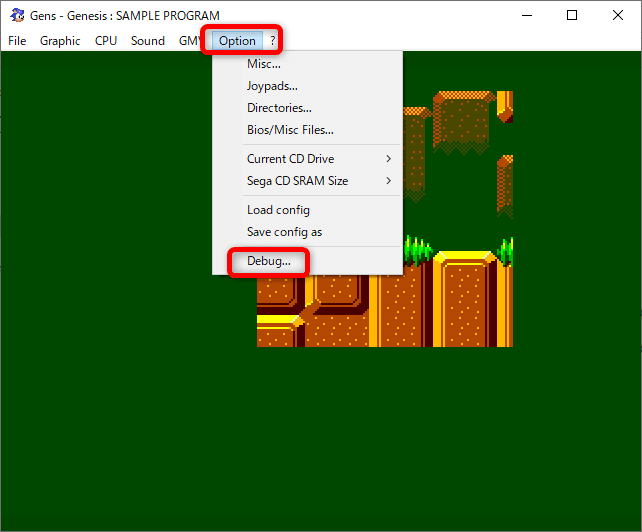Expand Current CD Drive submenu
642x532 pixels.
pos(307,159)
